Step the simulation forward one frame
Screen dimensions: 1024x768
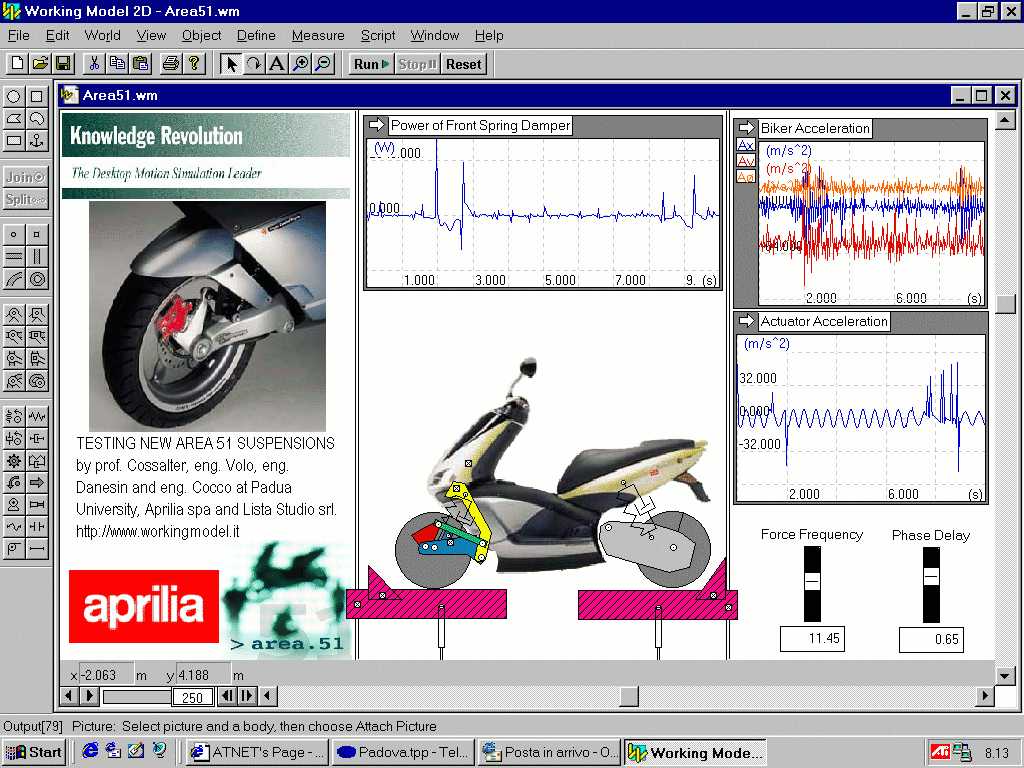[x=246, y=696]
